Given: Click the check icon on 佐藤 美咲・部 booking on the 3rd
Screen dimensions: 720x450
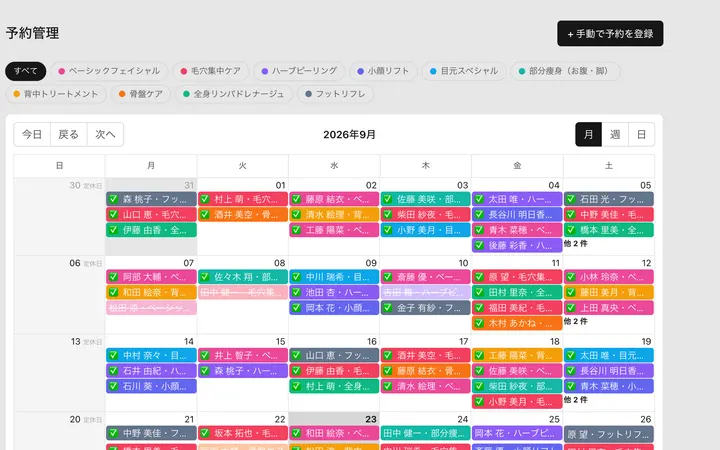Looking at the screenshot, I should 388,199.
